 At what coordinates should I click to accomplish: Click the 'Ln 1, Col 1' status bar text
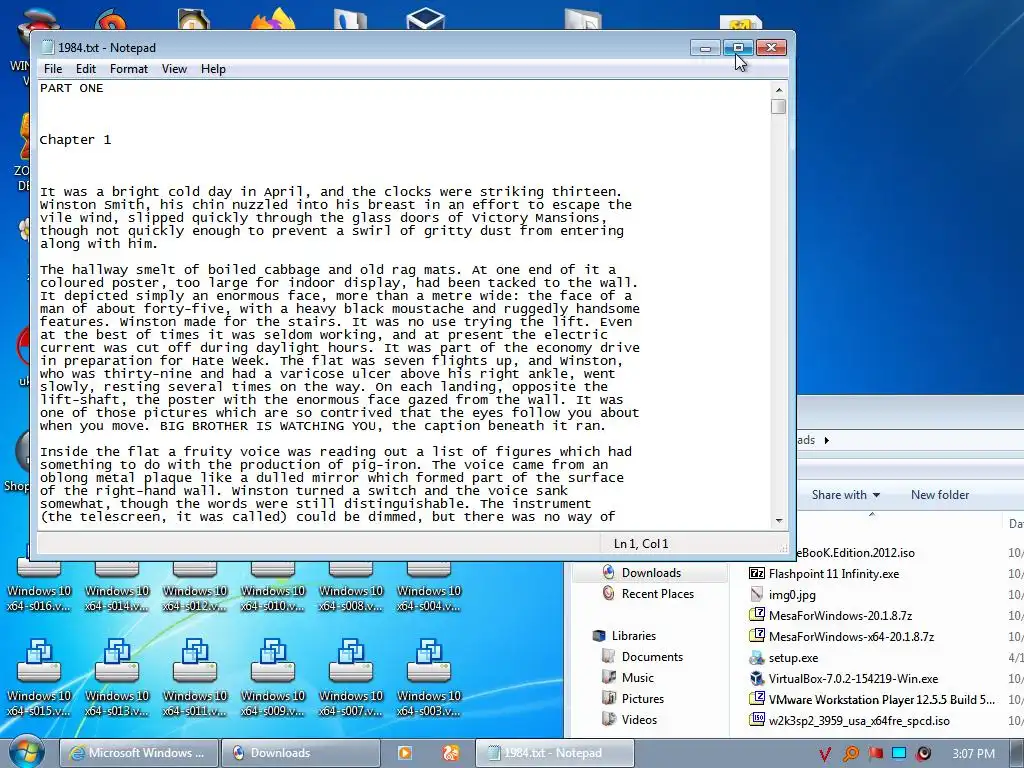641,543
